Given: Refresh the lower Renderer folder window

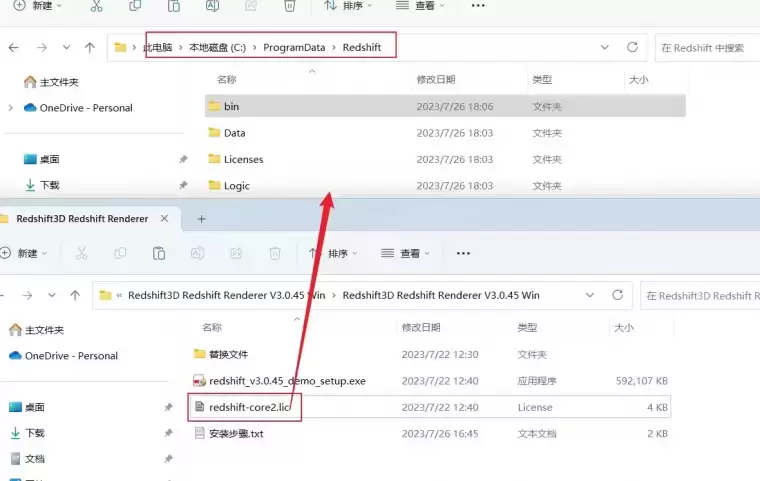Looking at the screenshot, I should (618, 295).
